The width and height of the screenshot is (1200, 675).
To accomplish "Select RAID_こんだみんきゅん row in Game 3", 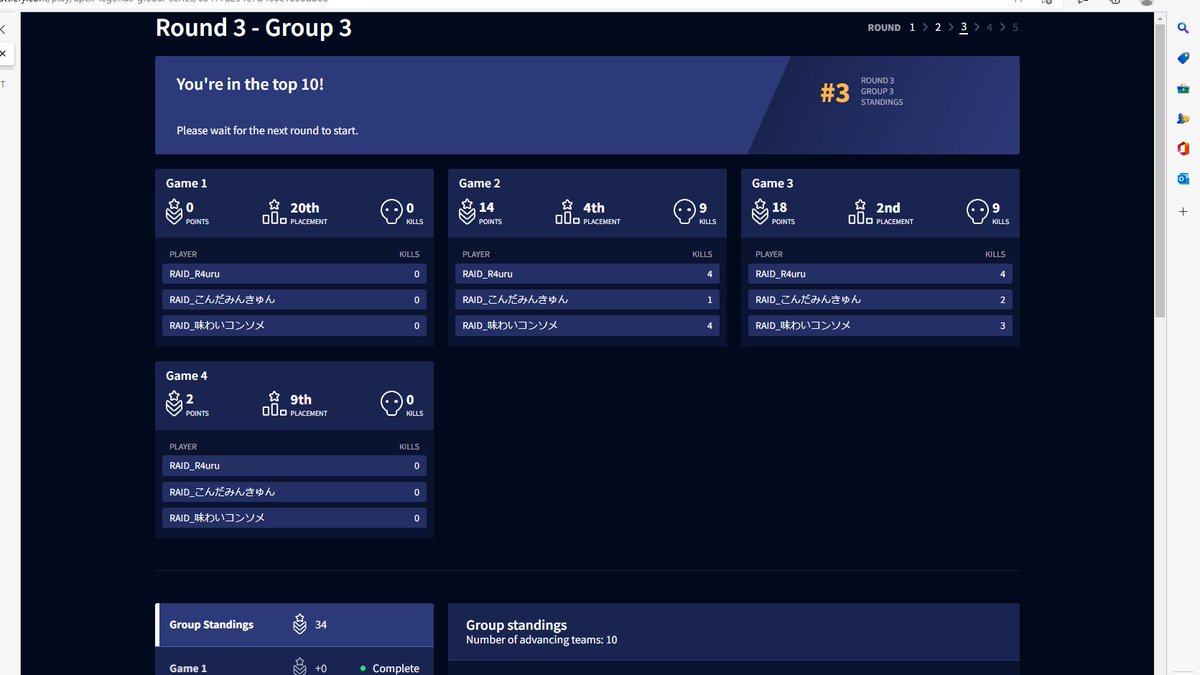I will pyautogui.click(x=880, y=300).
